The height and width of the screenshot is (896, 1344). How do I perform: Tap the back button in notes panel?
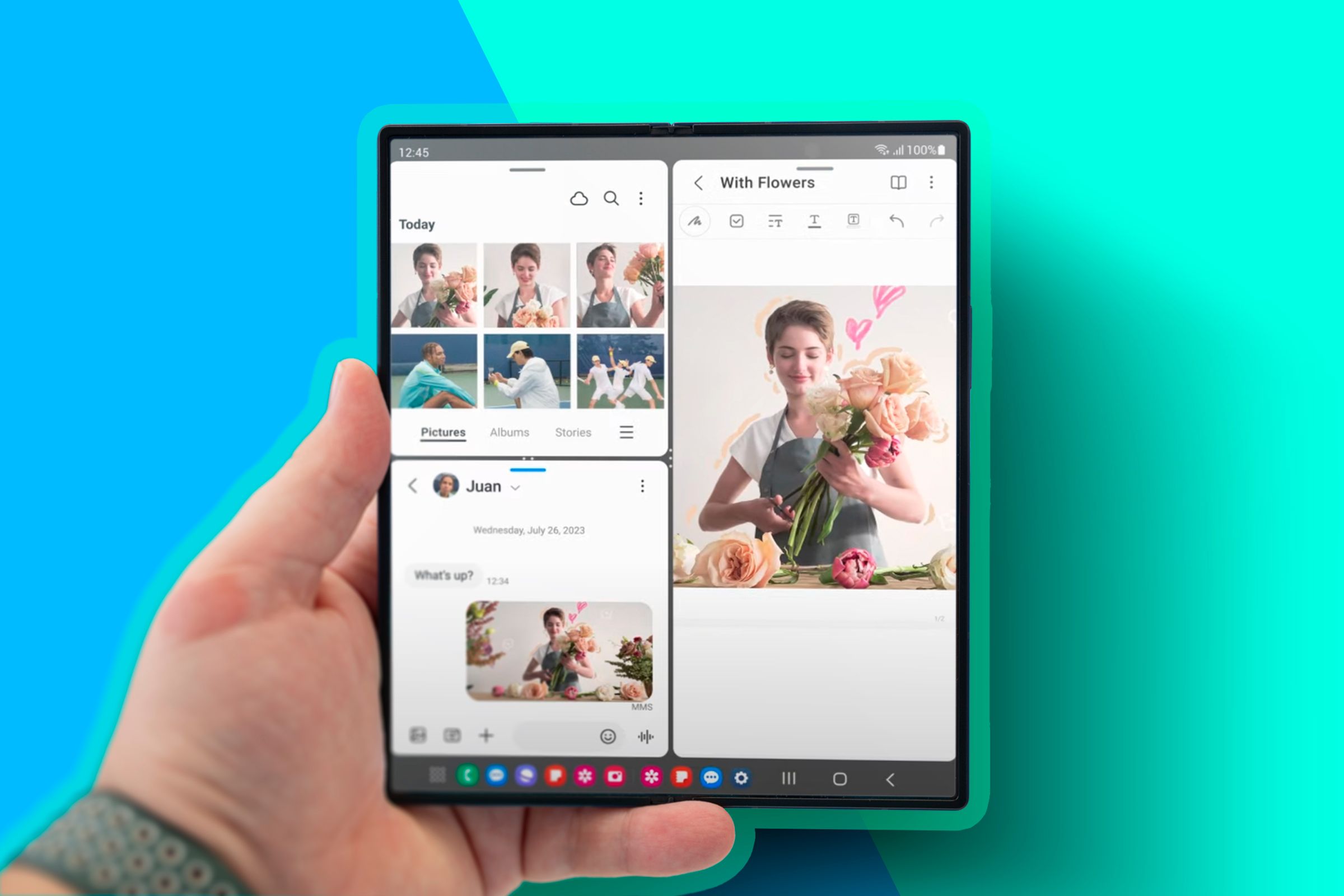pyautogui.click(x=700, y=181)
